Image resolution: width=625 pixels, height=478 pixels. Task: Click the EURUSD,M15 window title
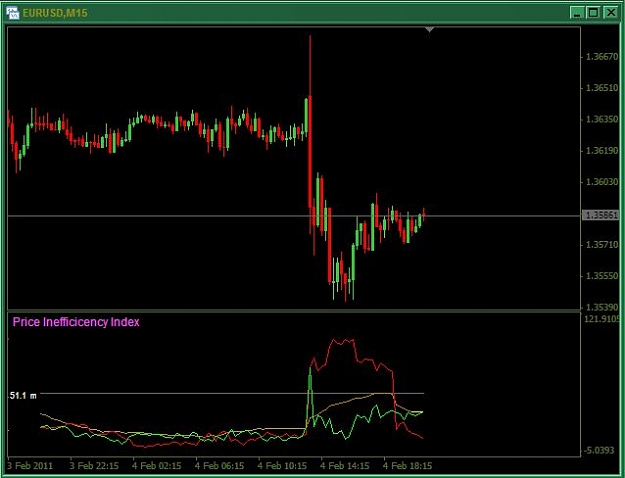[55, 13]
